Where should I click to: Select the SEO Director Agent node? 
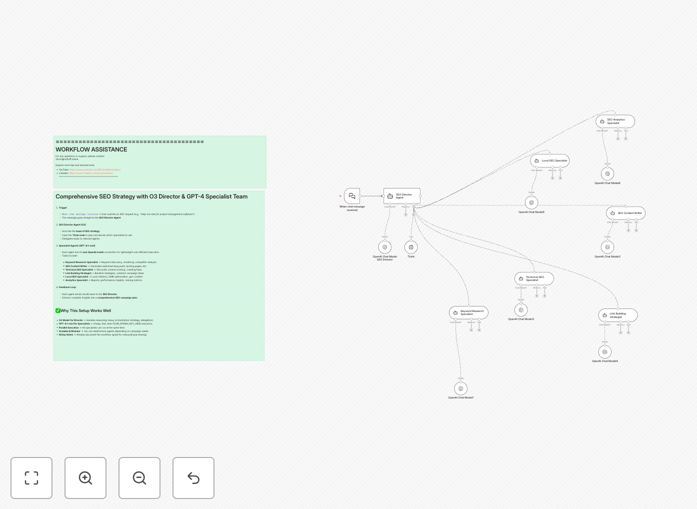(x=402, y=196)
